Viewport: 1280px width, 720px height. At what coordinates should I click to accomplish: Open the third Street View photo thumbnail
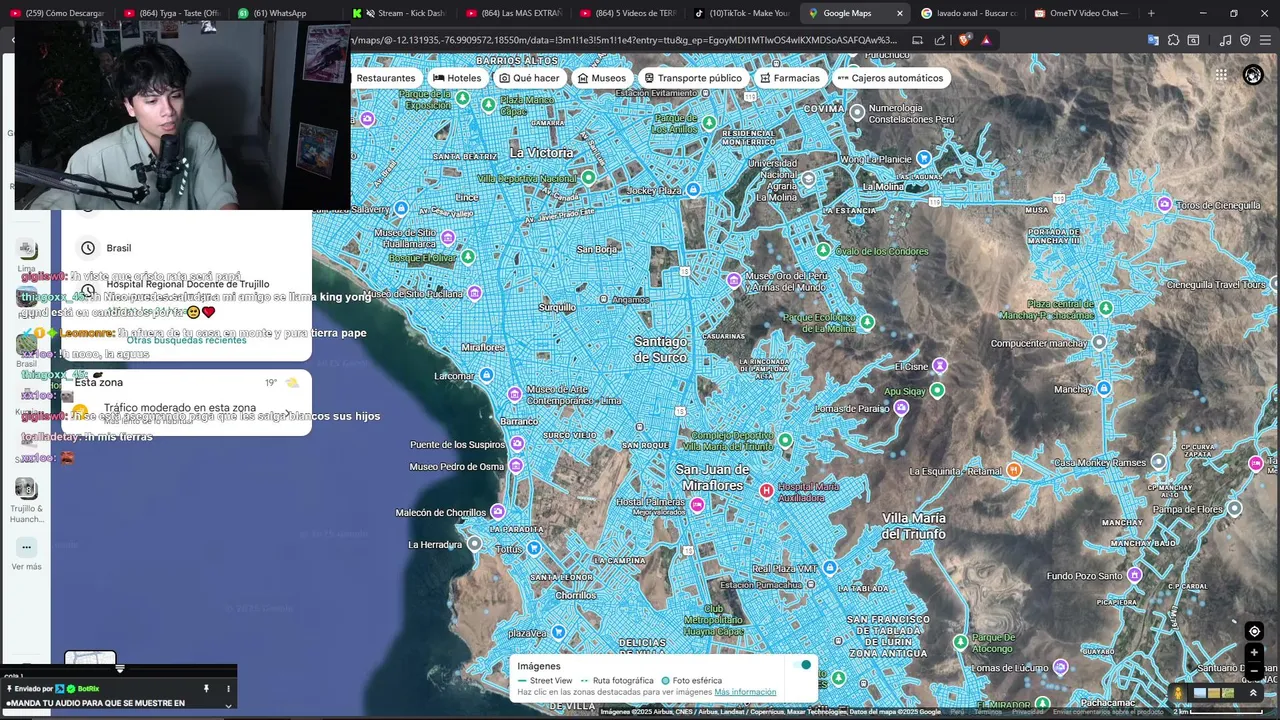tap(1227, 693)
